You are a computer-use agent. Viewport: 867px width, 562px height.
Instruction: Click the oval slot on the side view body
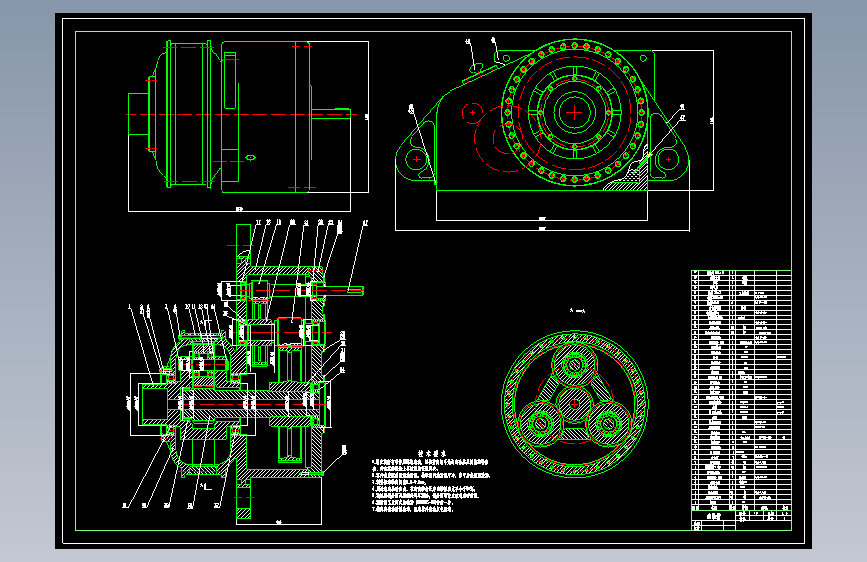(250, 158)
